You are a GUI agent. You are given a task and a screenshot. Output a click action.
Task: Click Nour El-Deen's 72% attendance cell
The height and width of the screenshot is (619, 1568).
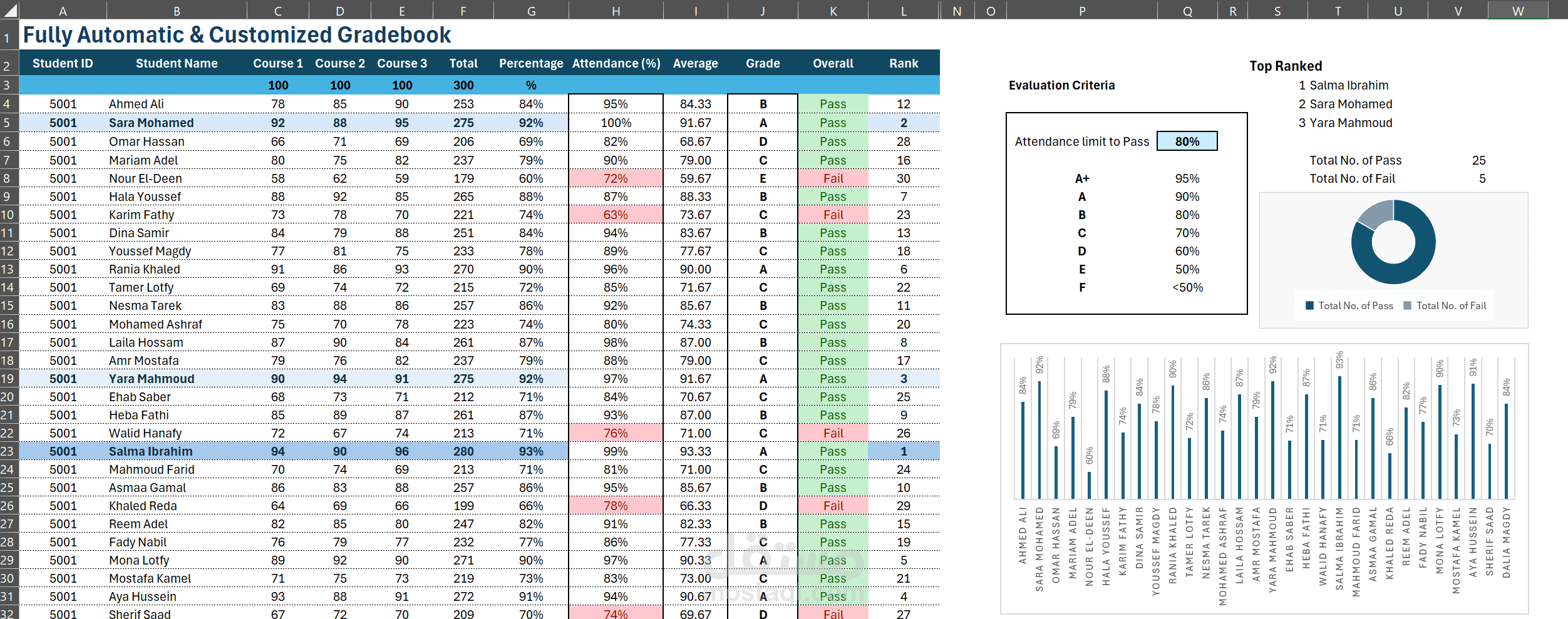tap(616, 178)
